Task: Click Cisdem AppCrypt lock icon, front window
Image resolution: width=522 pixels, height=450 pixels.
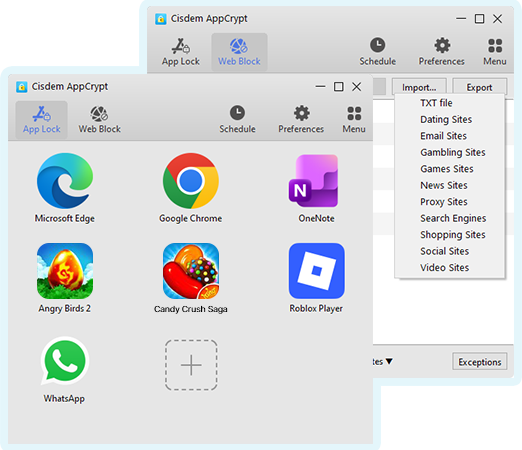Action: point(22,87)
